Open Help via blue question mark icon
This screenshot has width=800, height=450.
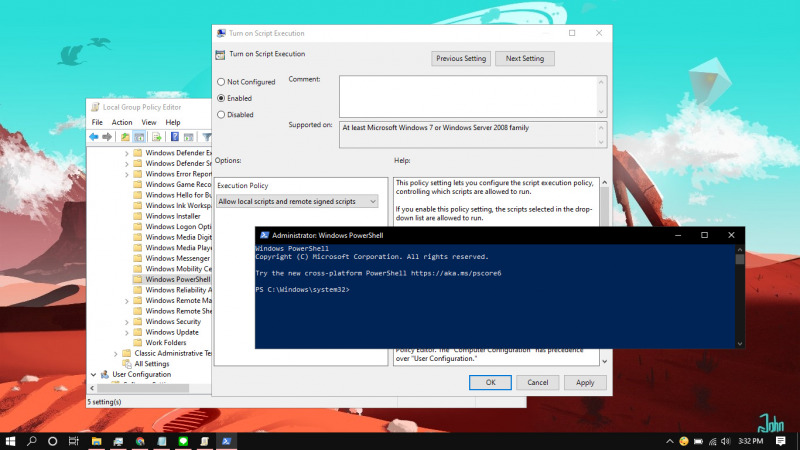point(174,137)
